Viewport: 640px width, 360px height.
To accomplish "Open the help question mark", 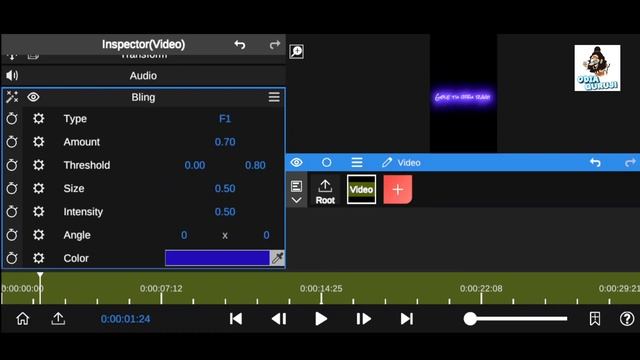I will click(x=627, y=319).
